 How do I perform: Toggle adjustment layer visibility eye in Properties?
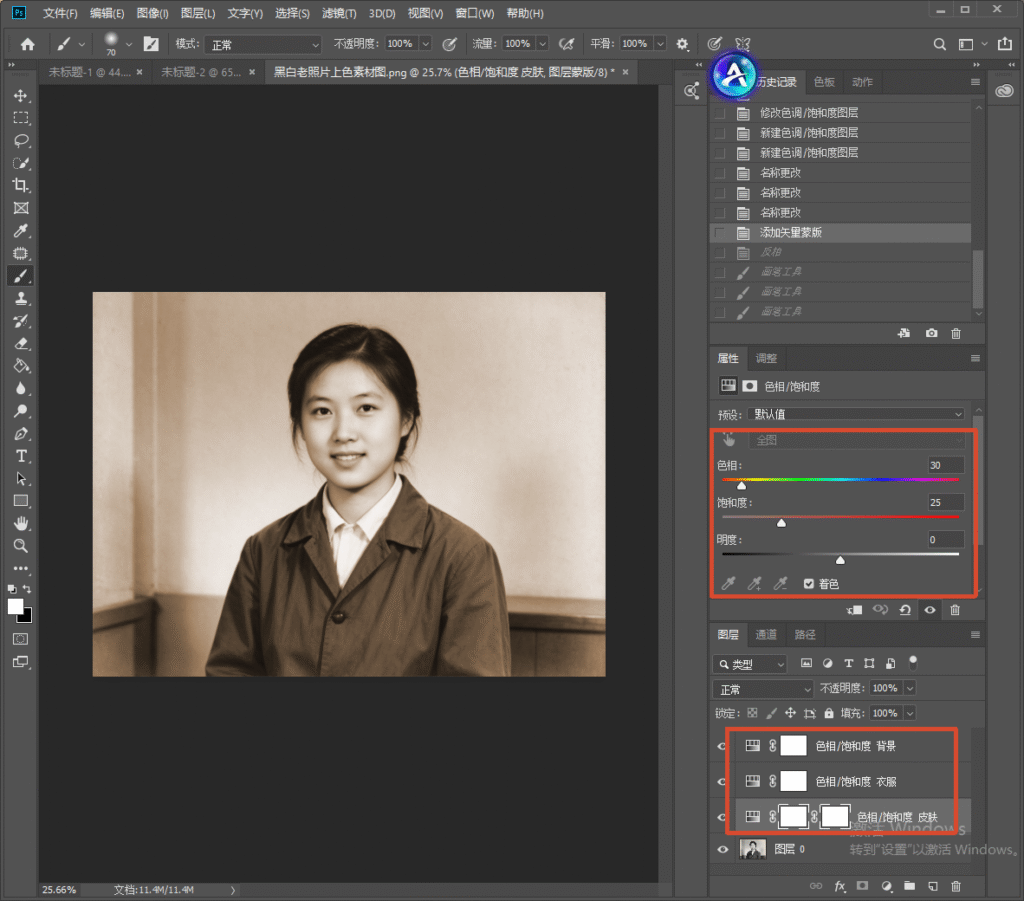(930, 610)
